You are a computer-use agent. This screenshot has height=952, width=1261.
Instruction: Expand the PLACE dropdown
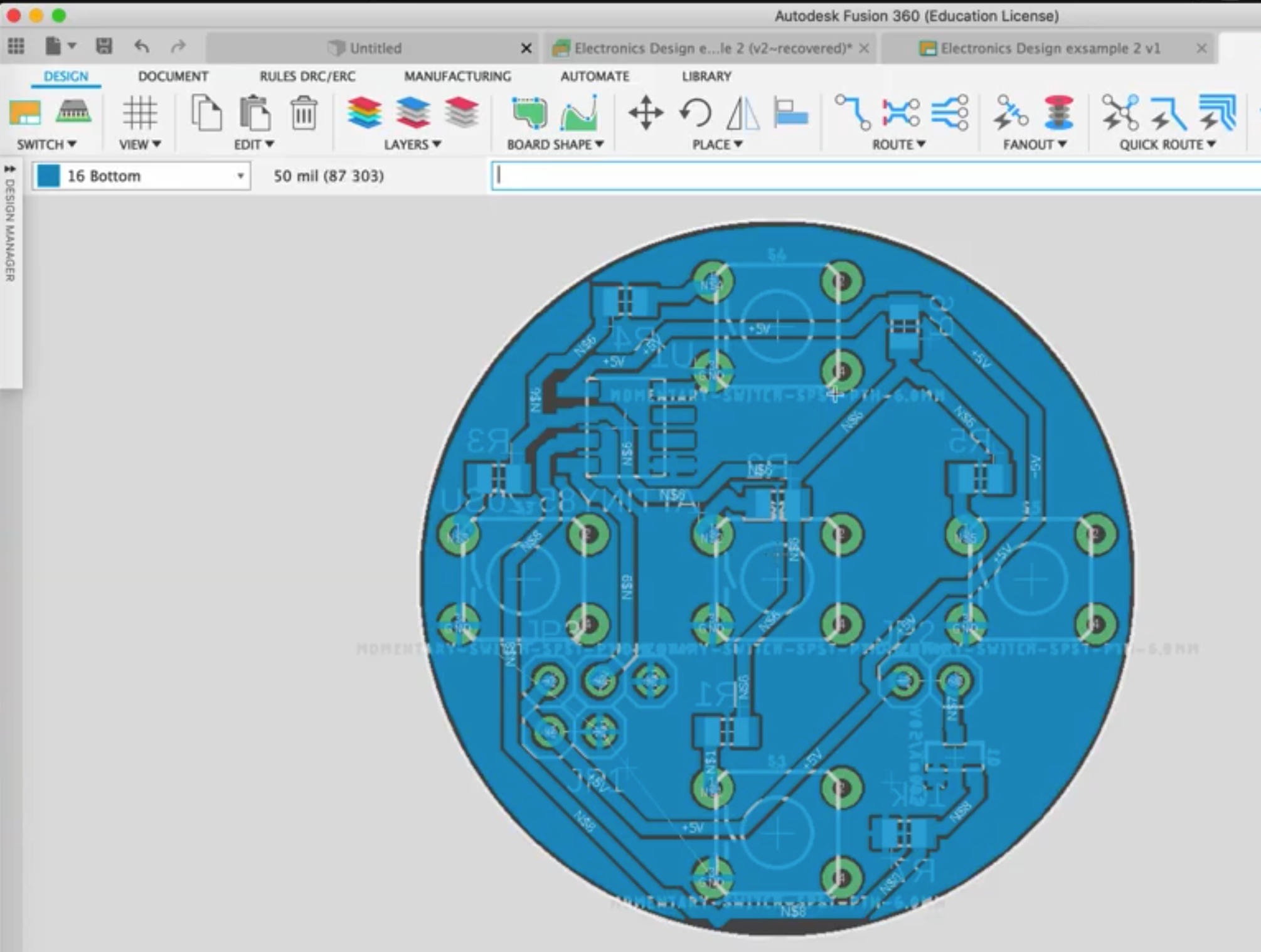(x=718, y=145)
